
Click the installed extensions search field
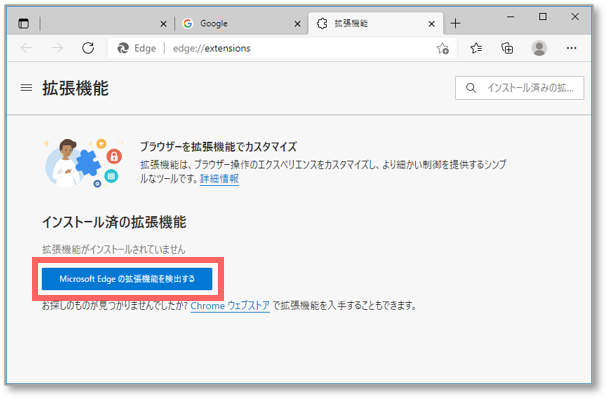click(520, 88)
